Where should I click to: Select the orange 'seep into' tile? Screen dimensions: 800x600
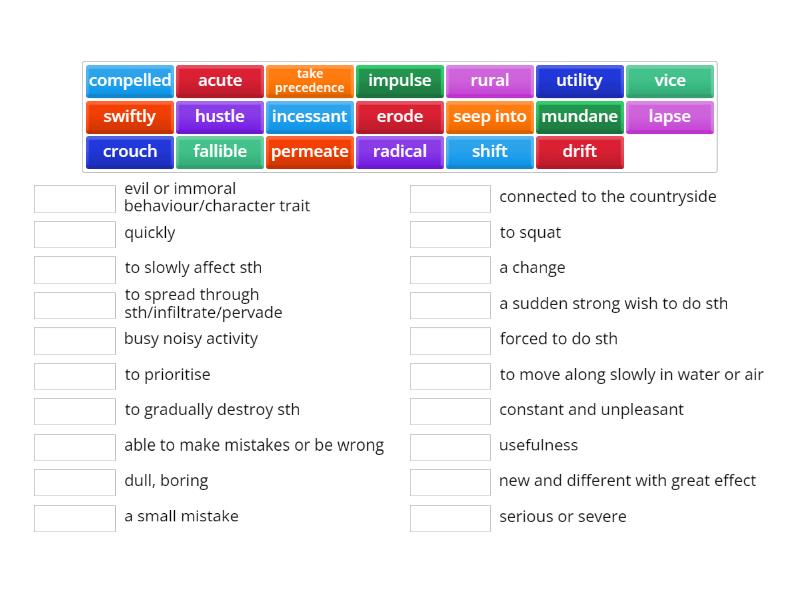click(x=489, y=116)
